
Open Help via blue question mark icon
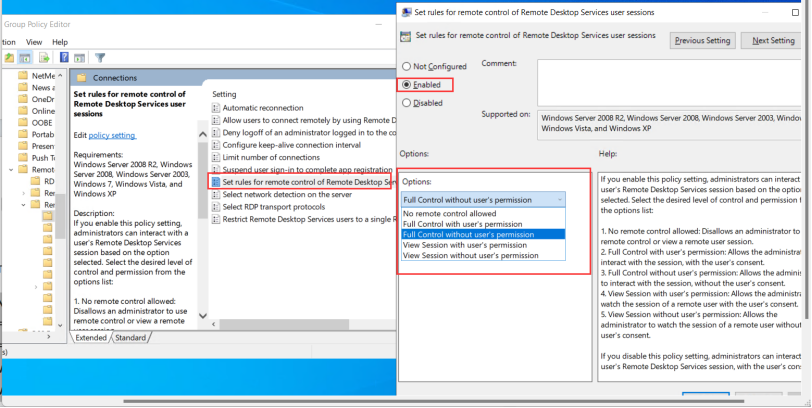[64, 58]
